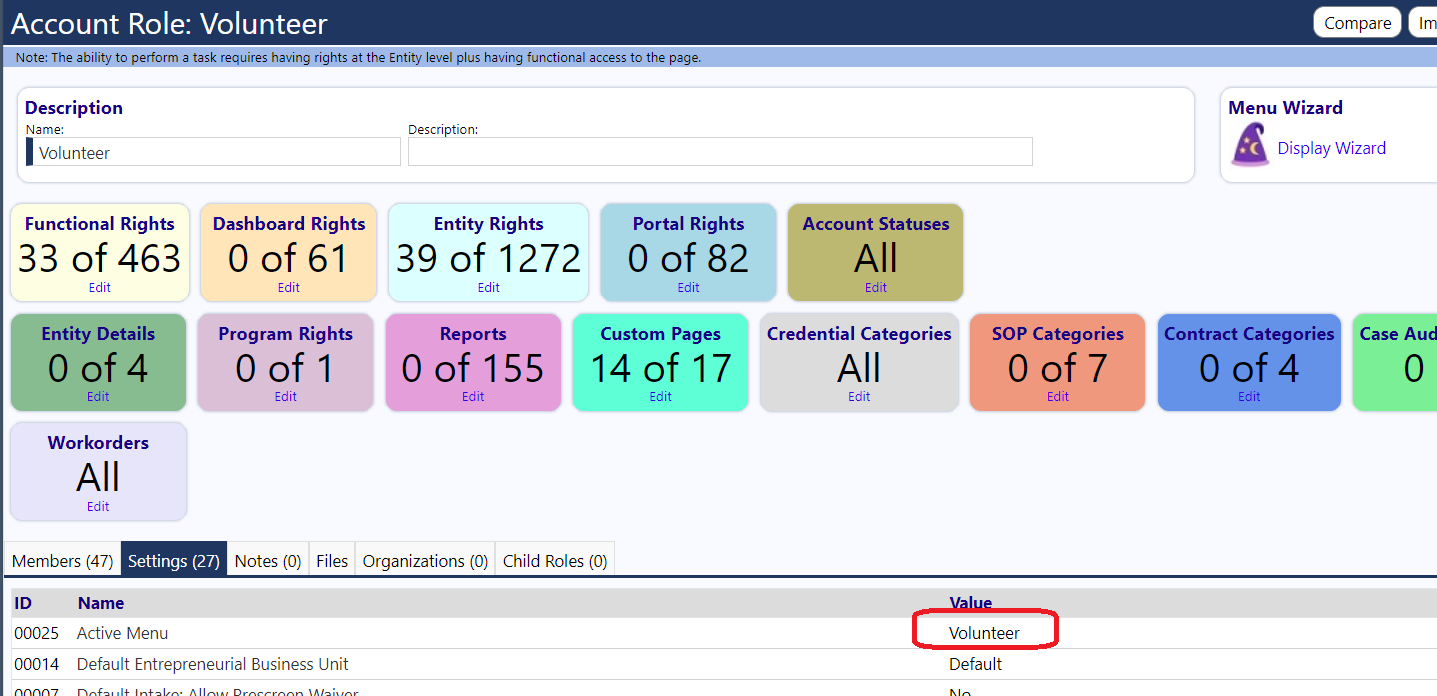Edit SOP Categories card

(1058, 396)
